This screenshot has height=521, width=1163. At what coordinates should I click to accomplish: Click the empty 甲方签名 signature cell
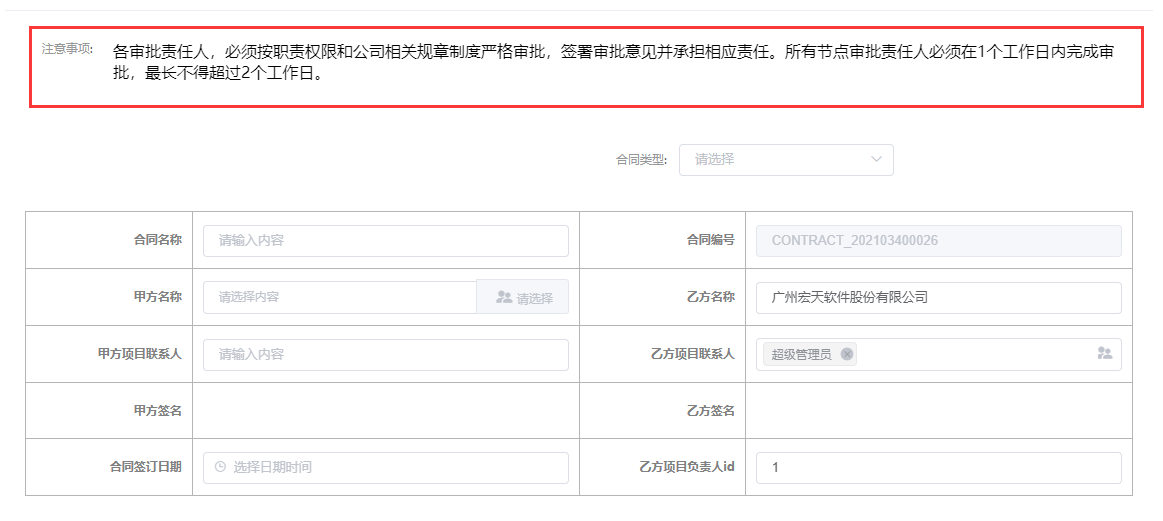pyautogui.click(x=385, y=411)
